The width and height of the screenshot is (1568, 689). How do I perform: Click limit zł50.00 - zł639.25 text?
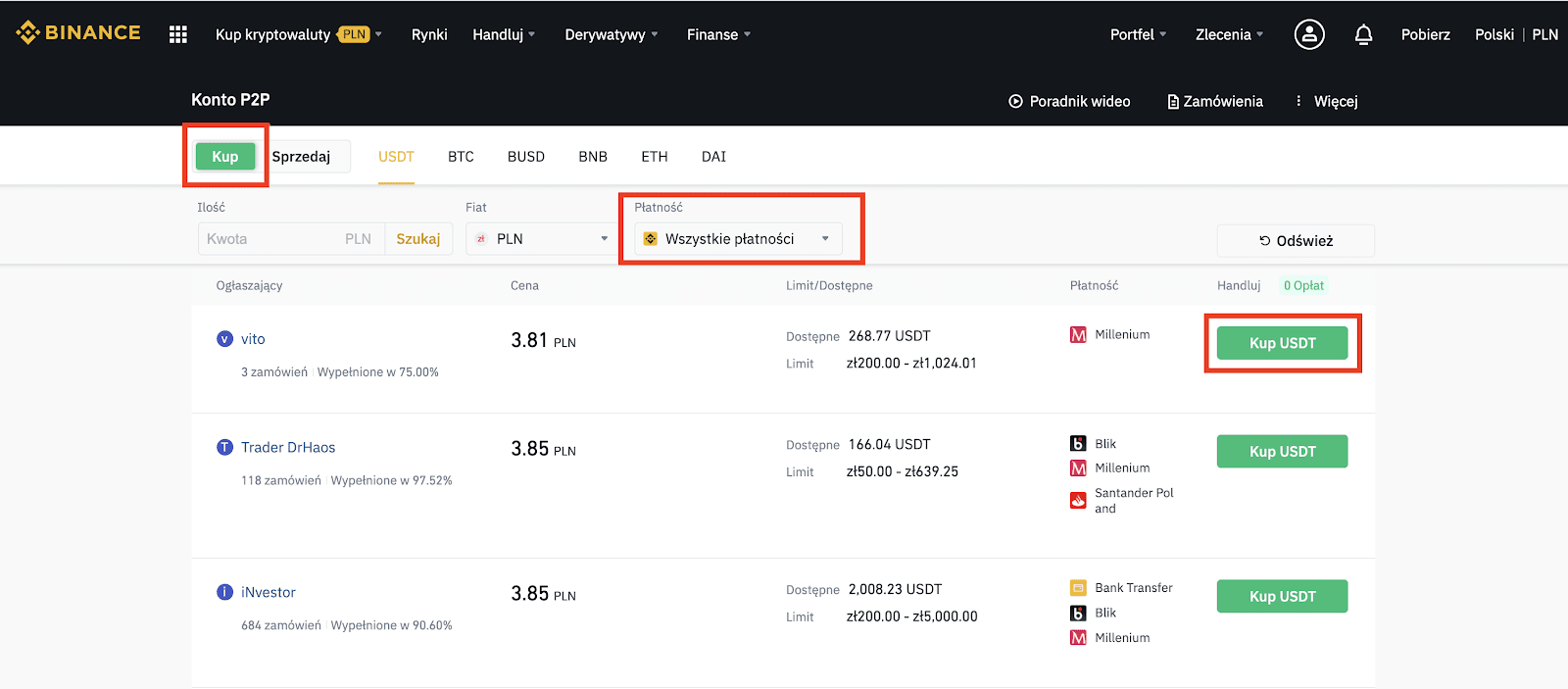coord(903,471)
